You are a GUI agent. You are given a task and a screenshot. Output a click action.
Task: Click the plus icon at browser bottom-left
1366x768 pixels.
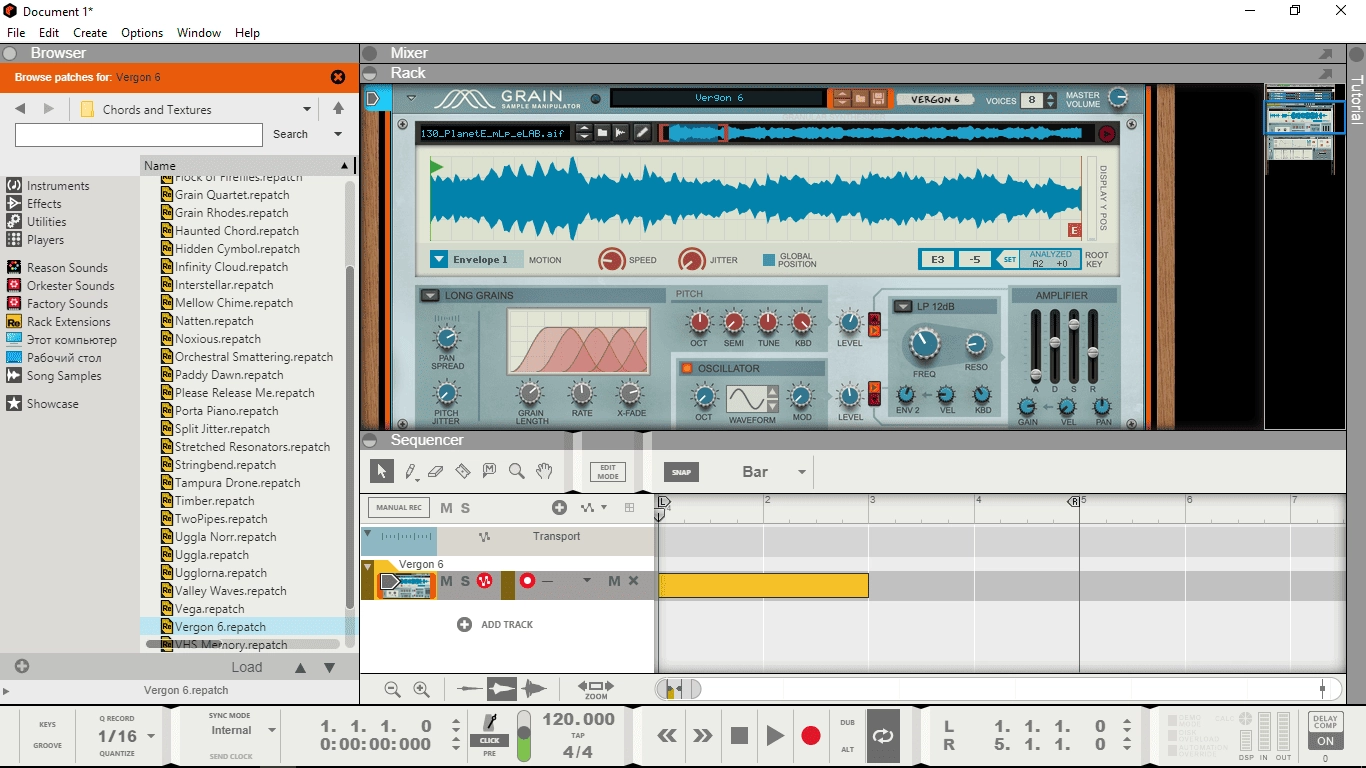click(x=22, y=666)
